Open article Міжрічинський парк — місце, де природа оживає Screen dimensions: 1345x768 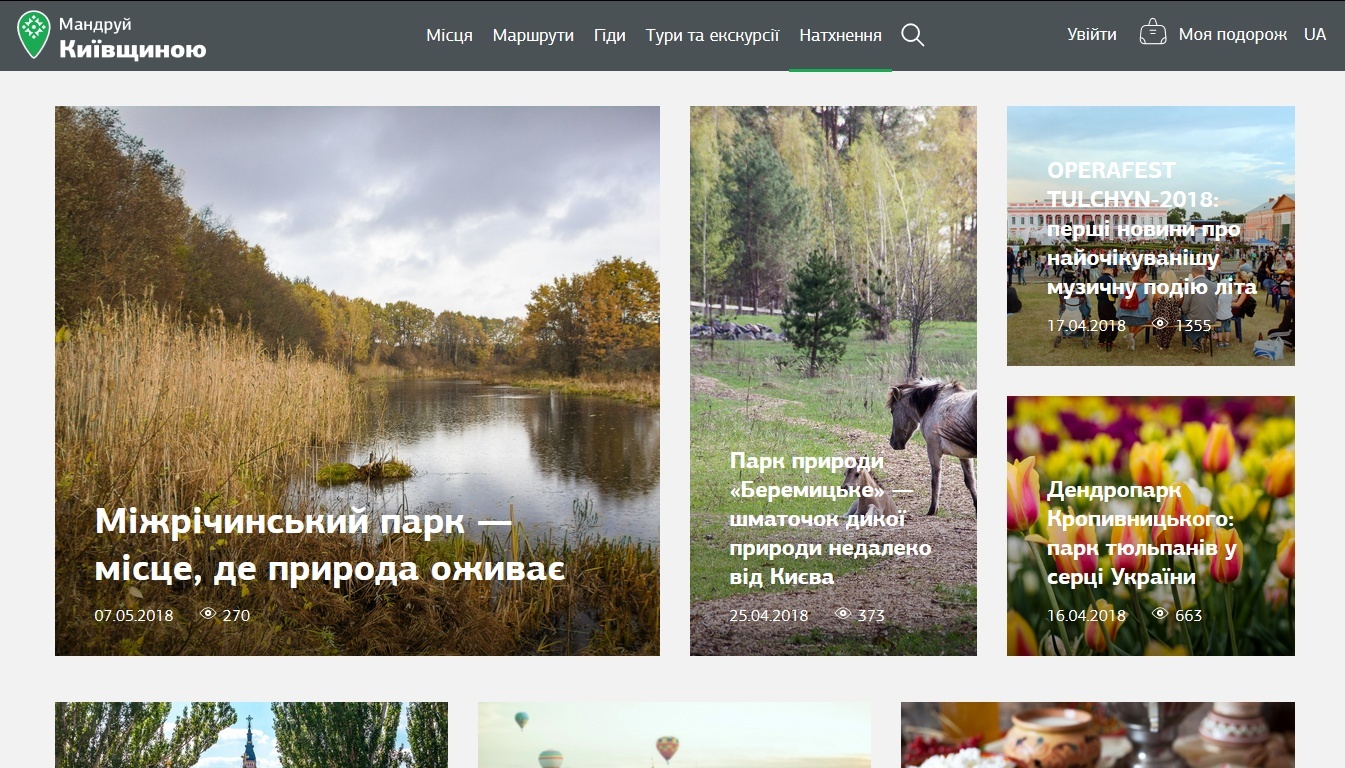click(x=330, y=545)
